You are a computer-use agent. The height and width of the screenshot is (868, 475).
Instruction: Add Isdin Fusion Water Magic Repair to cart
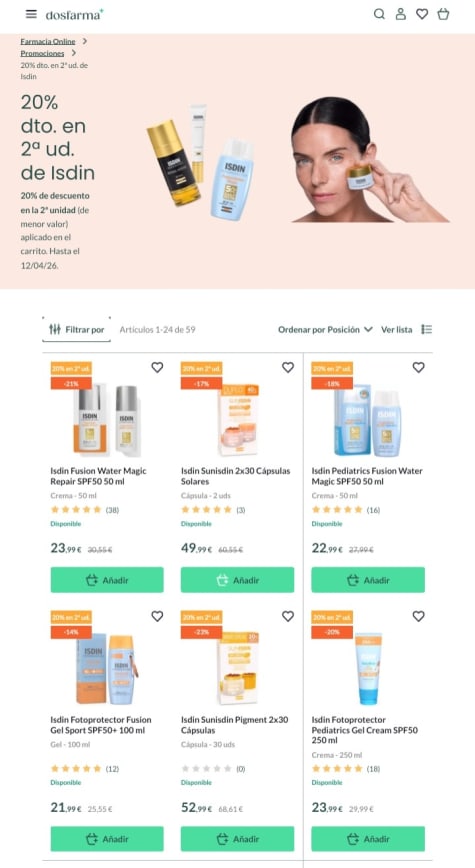107,580
